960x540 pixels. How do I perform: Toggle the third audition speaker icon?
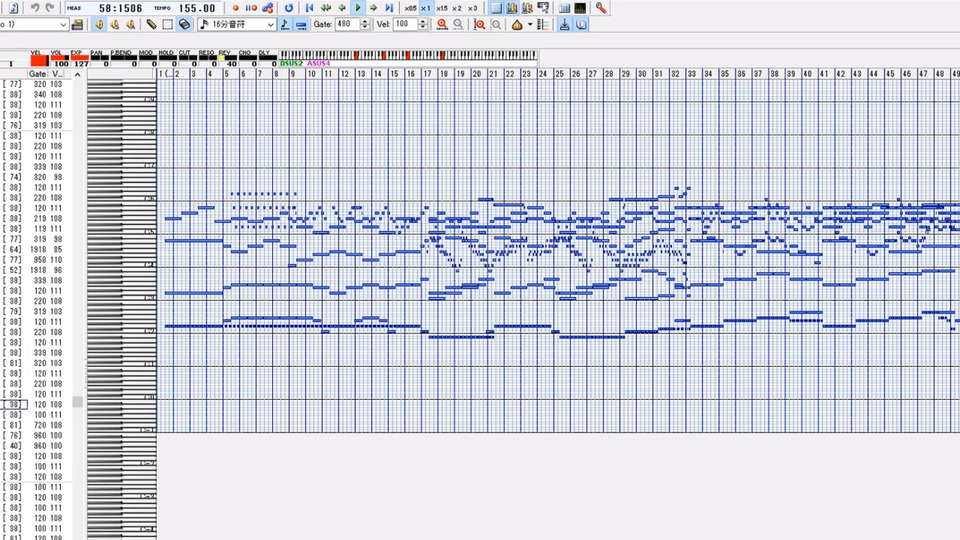click(130, 24)
